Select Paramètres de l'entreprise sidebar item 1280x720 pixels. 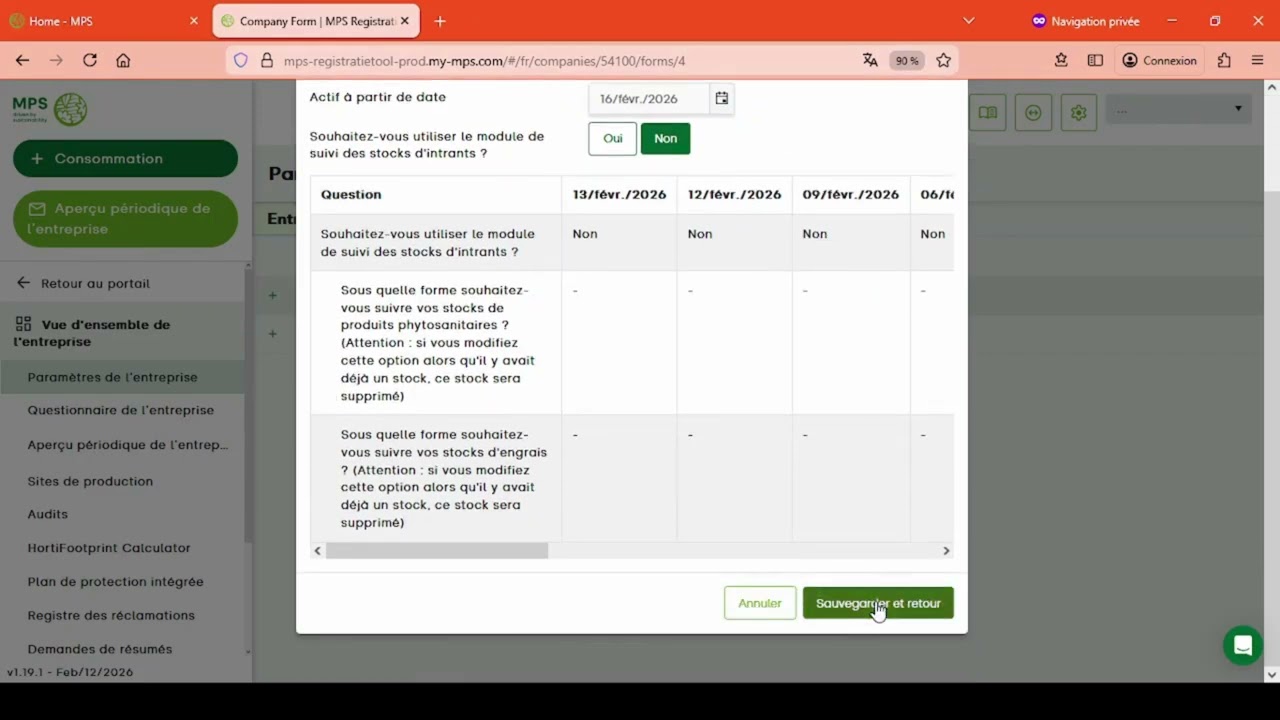[x=122, y=377]
